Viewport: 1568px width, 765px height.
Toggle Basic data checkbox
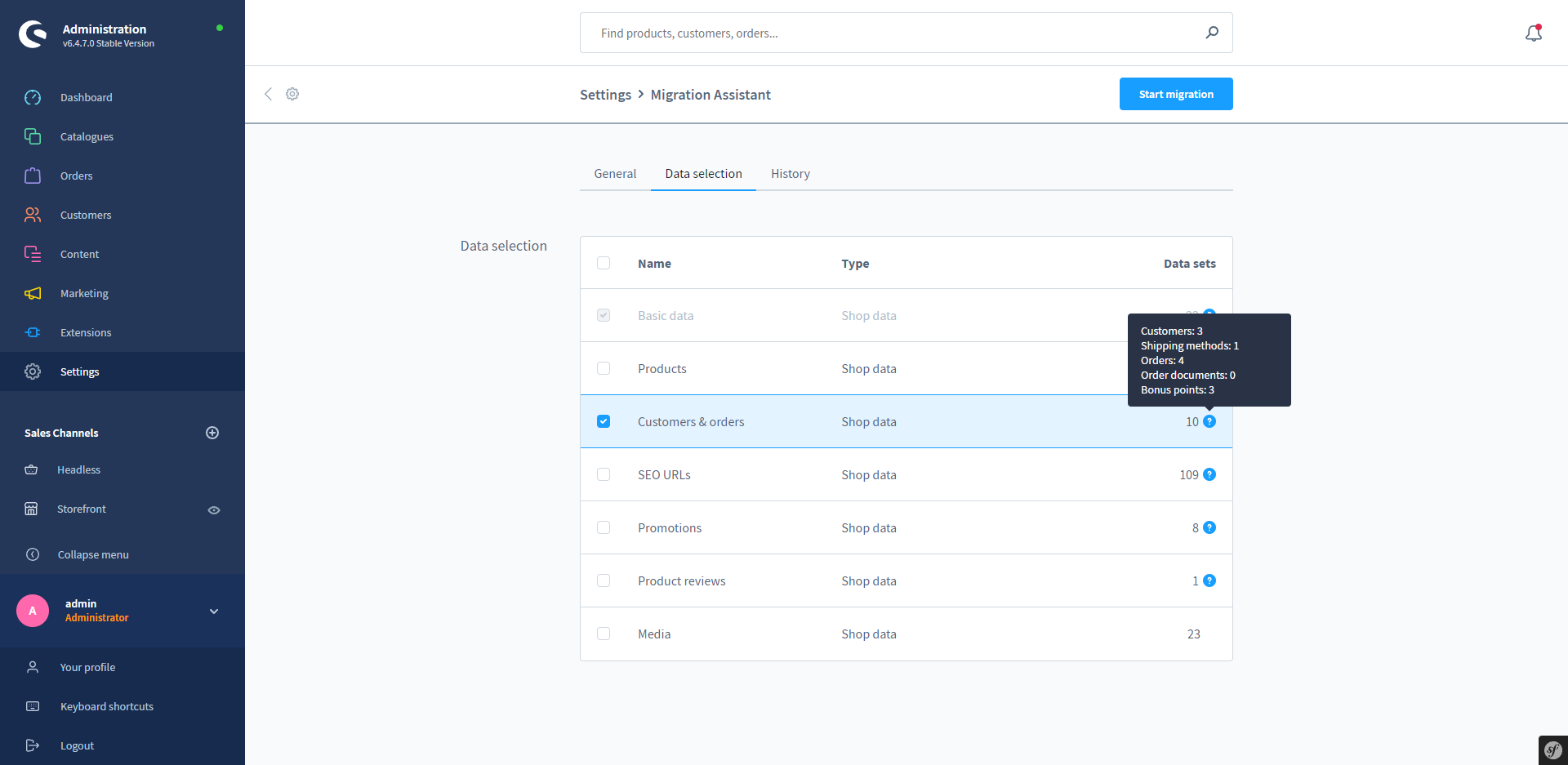tap(604, 315)
